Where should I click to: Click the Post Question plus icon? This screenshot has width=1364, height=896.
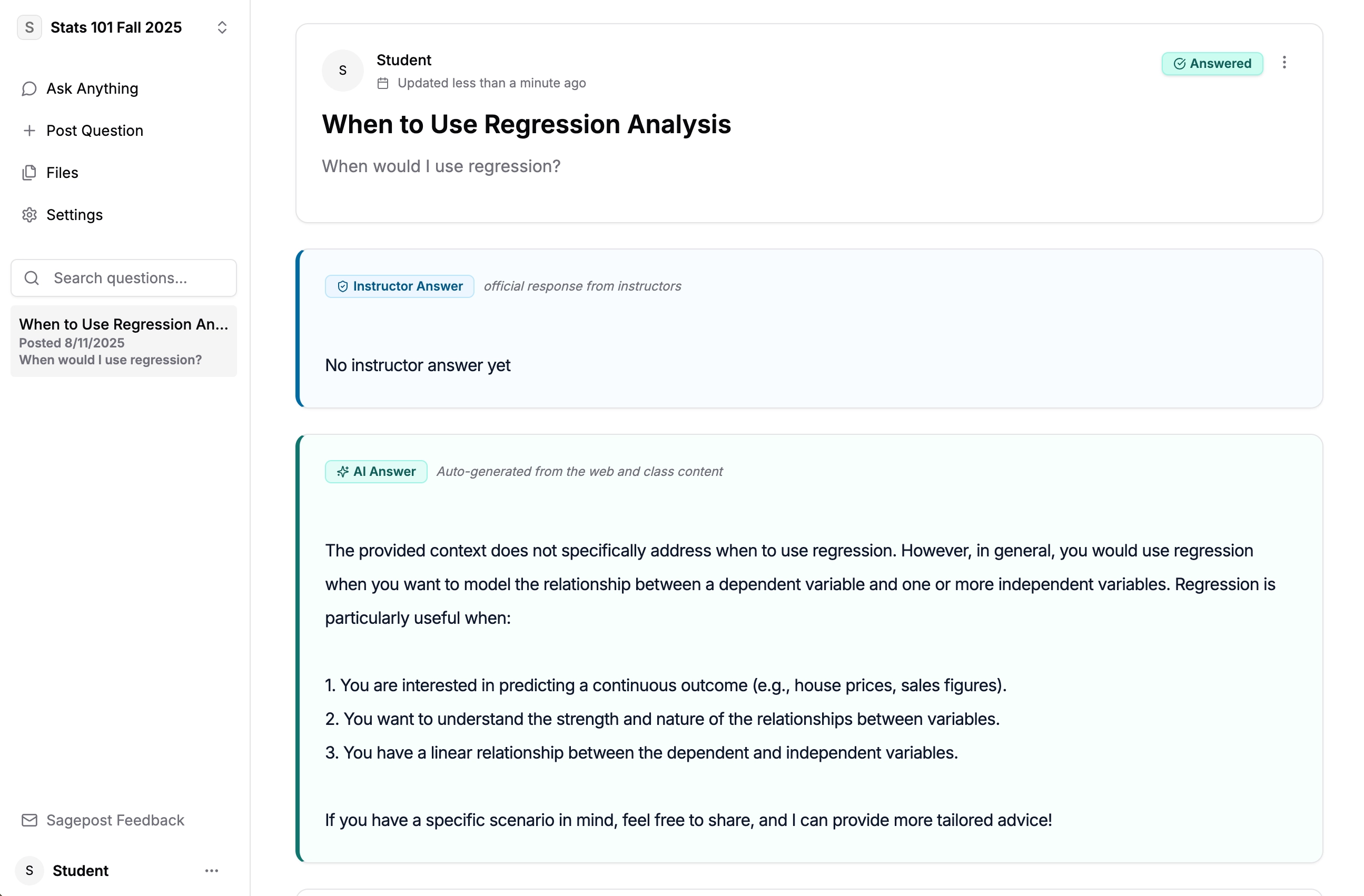tap(29, 131)
